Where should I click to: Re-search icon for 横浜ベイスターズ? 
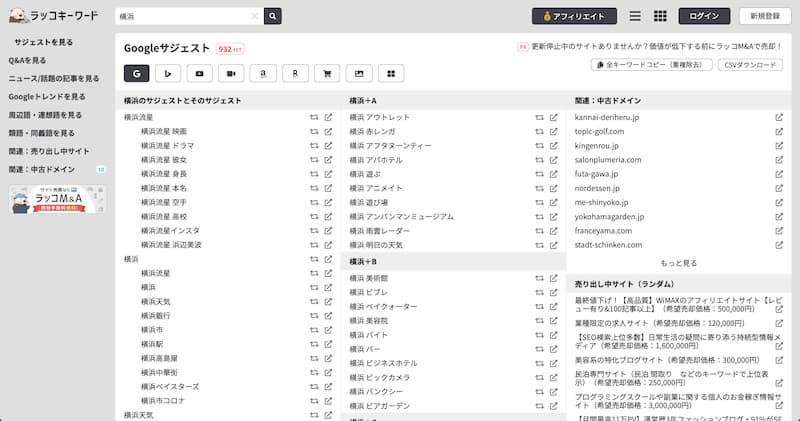[314, 387]
